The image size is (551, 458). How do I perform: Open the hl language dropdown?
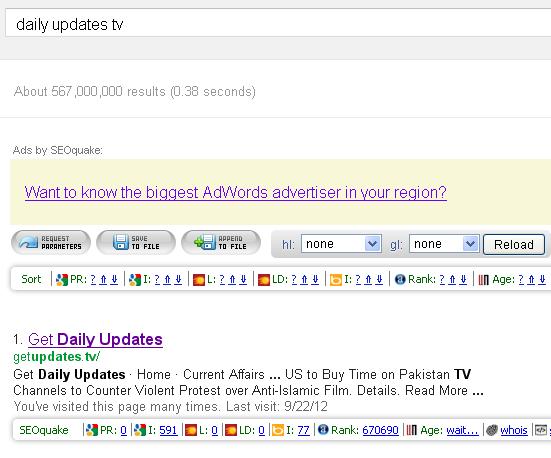click(x=341, y=244)
